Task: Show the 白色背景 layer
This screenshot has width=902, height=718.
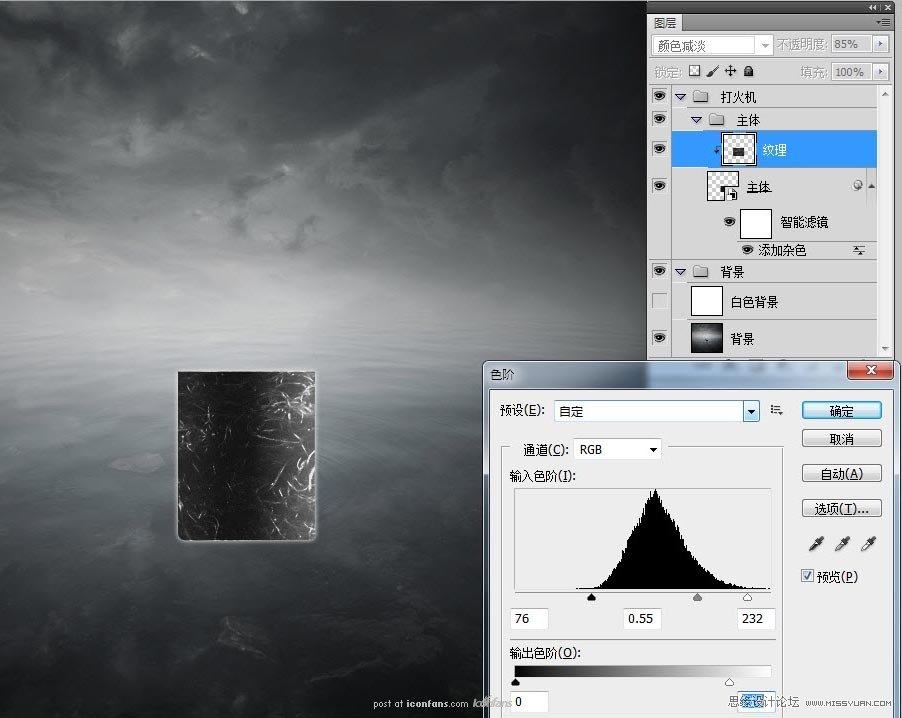Action: tap(659, 300)
